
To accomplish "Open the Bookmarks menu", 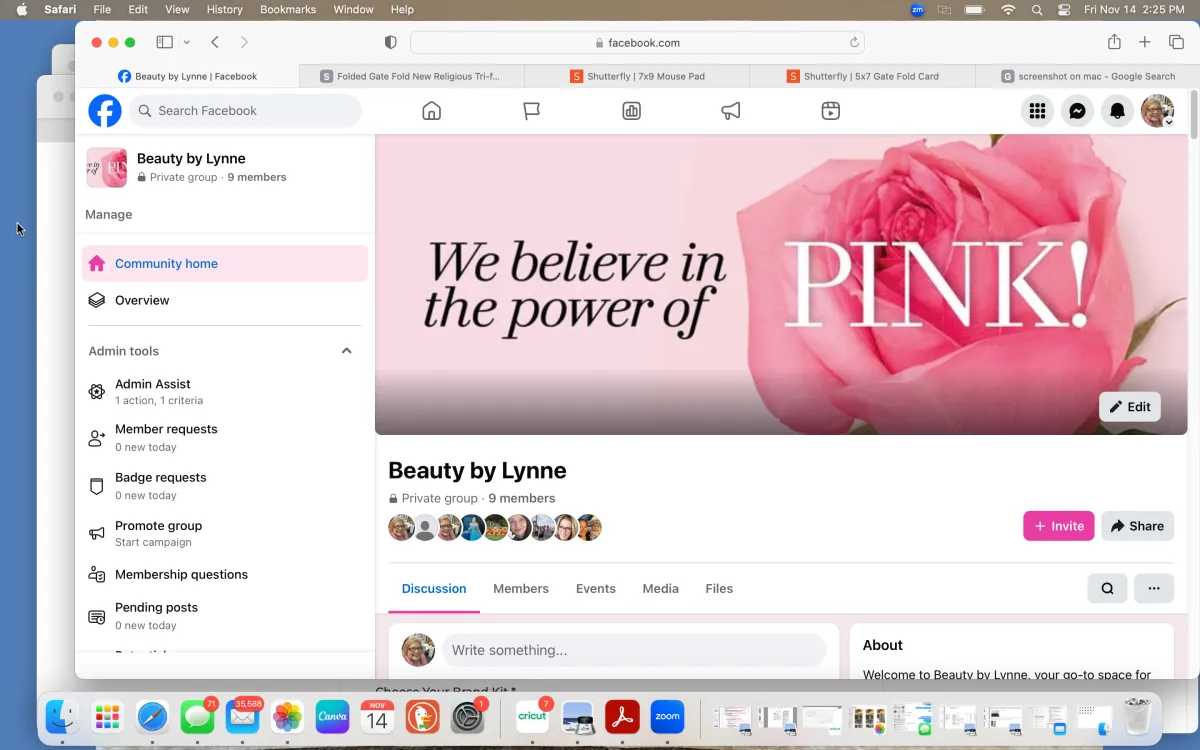I will [288, 9].
